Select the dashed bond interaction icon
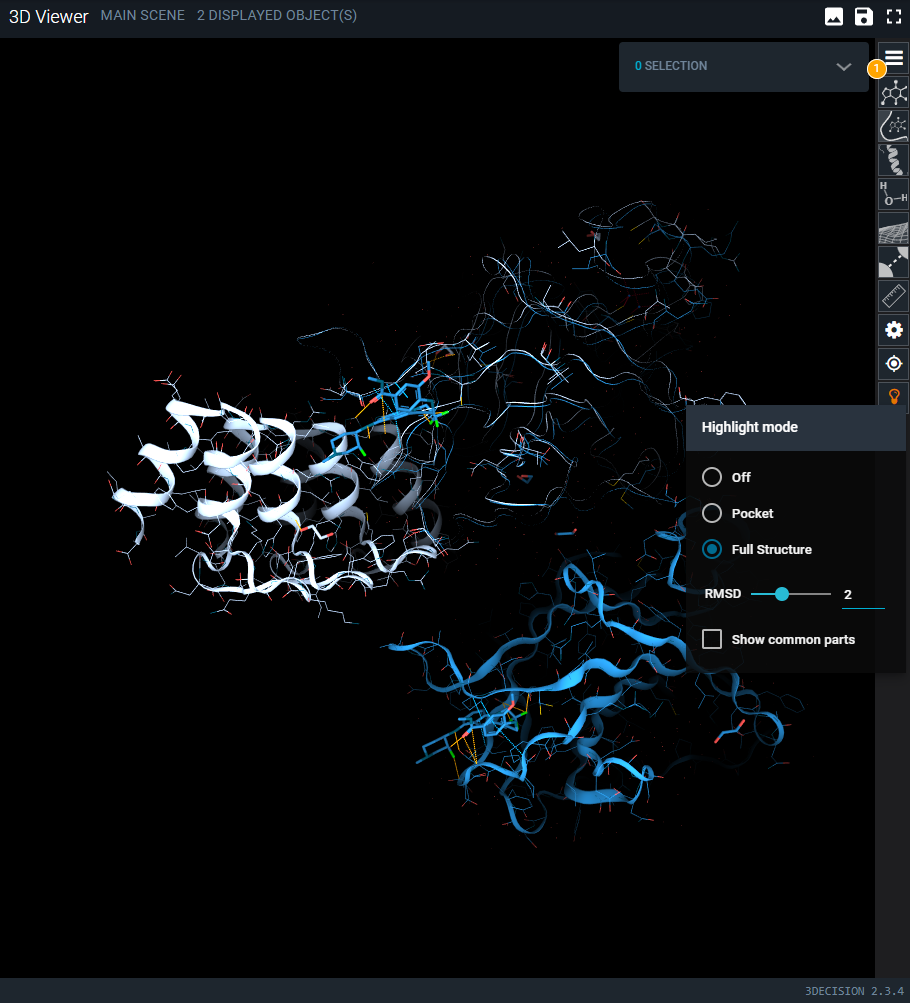Screen dimensions: 910x1003 click(x=892, y=262)
